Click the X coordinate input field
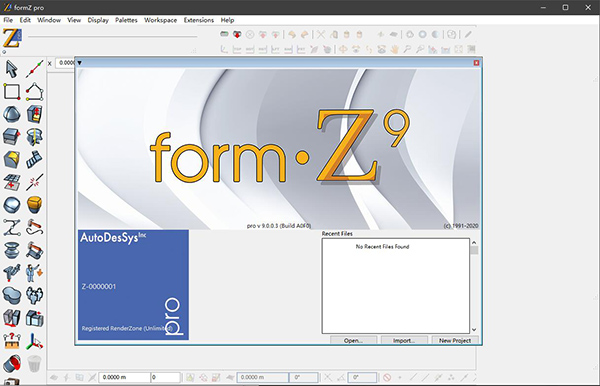Image resolution: width=600 pixels, height=386 pixels. (x=66, y=63)
